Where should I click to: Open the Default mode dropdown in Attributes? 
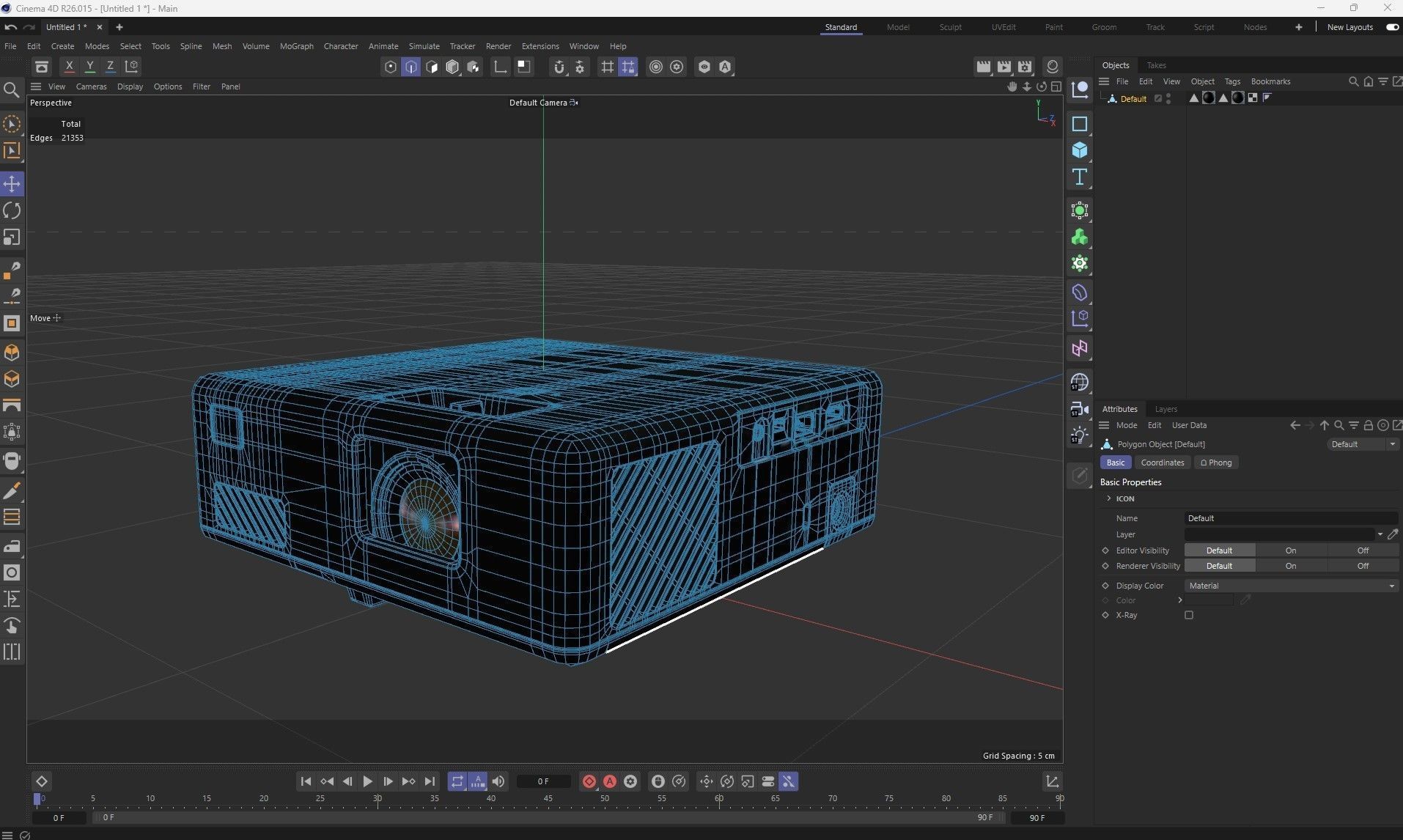(x=1363, y=444)
